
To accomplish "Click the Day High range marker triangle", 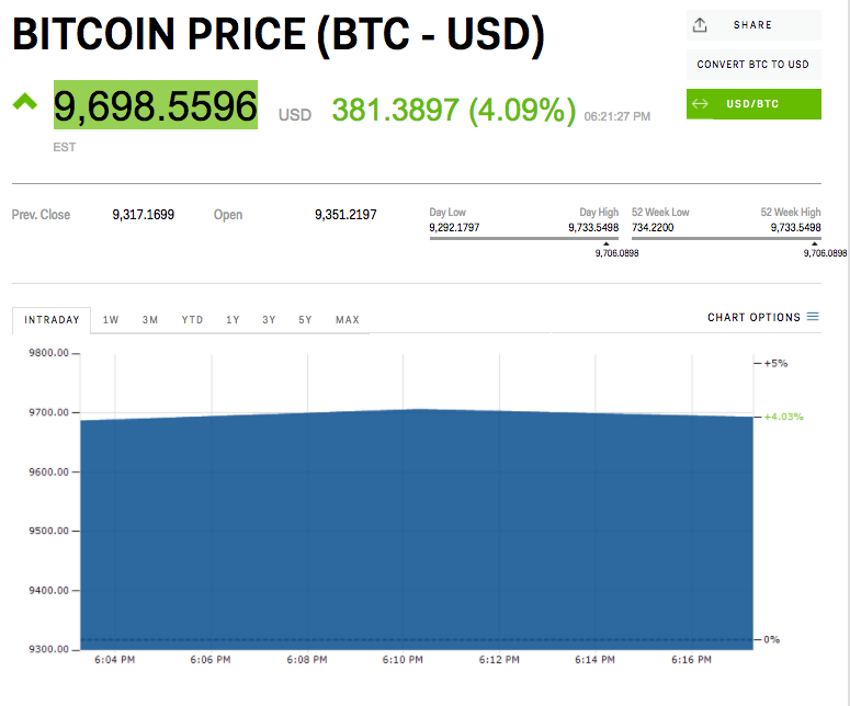I will [602, 244].
